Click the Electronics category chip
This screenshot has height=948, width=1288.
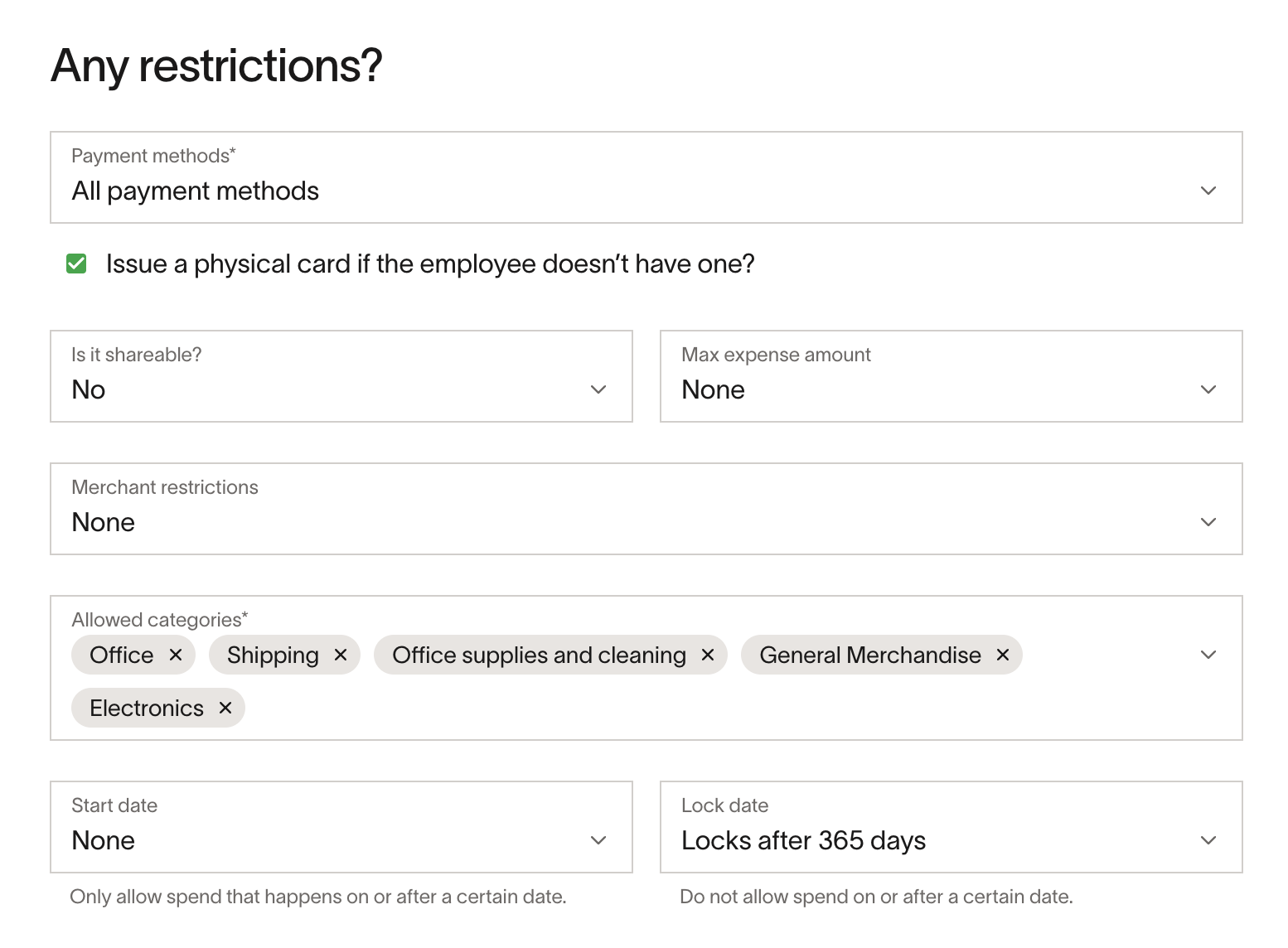pyautogui.click(x=158, y=708)
